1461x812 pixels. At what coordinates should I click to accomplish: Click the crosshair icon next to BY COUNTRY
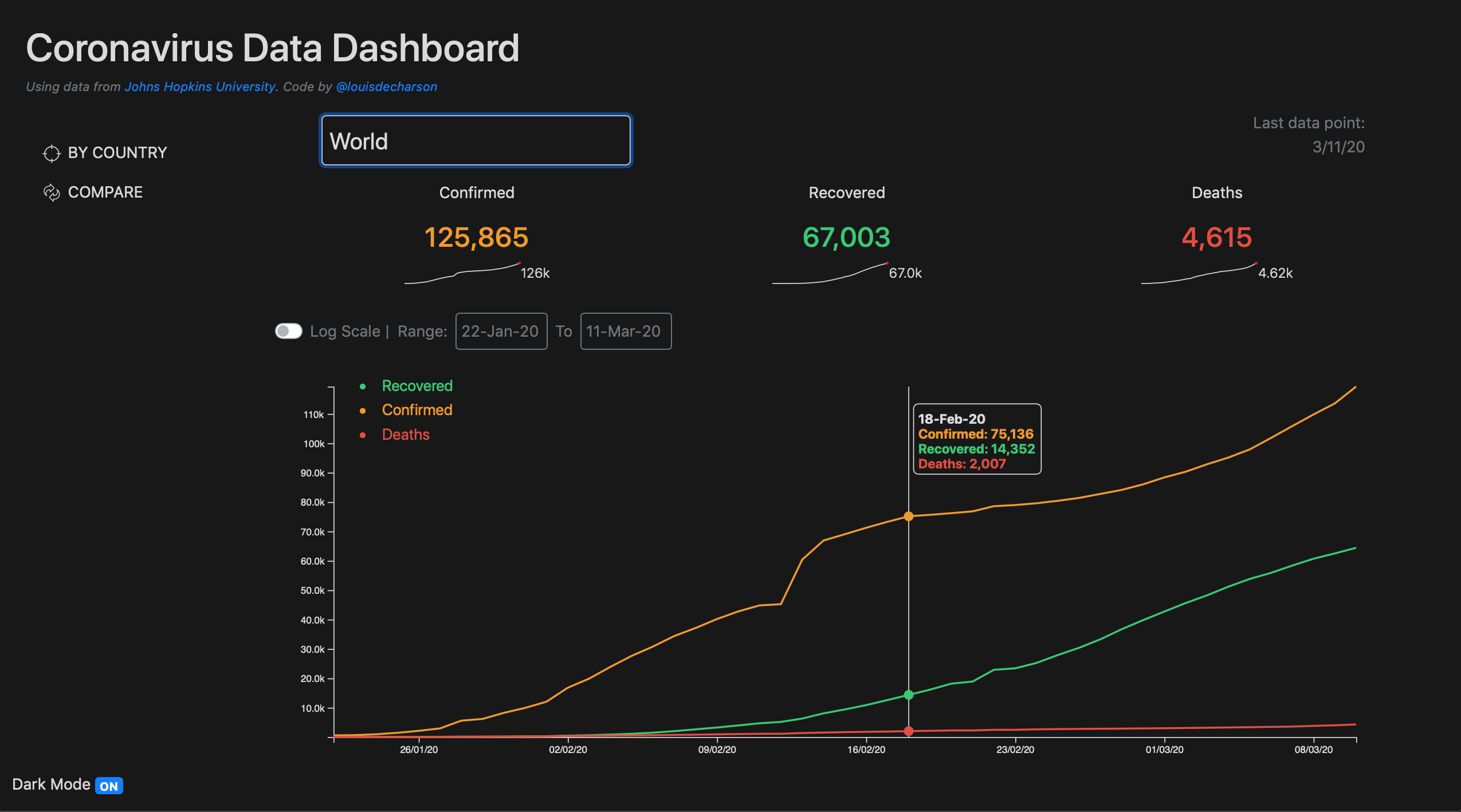[52, 152]
